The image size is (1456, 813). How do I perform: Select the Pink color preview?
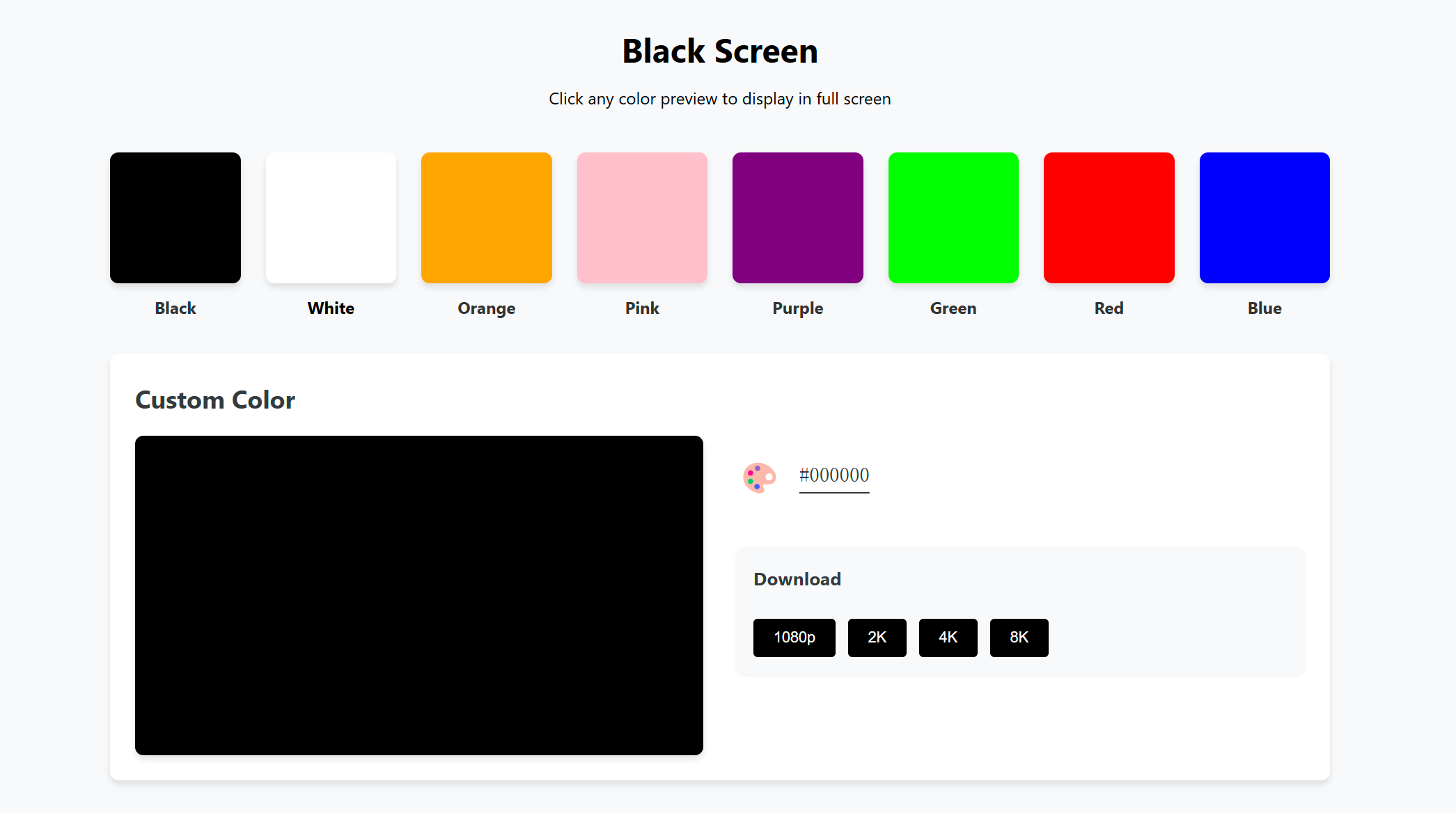[642, 217]
